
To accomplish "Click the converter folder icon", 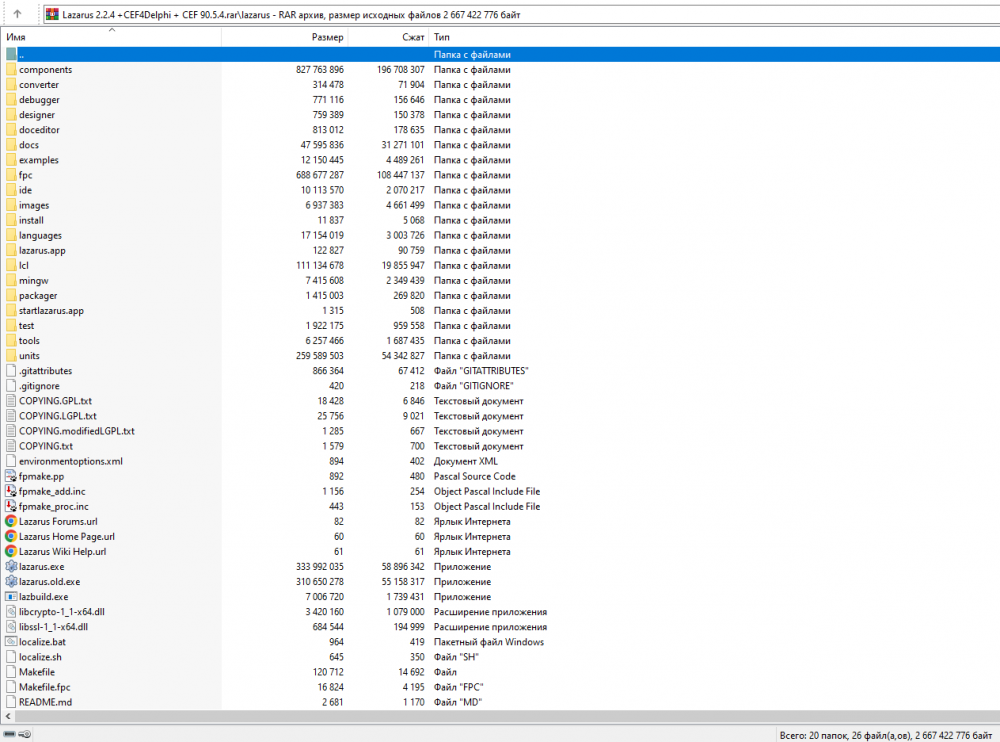I will click(x=11, y=85).
